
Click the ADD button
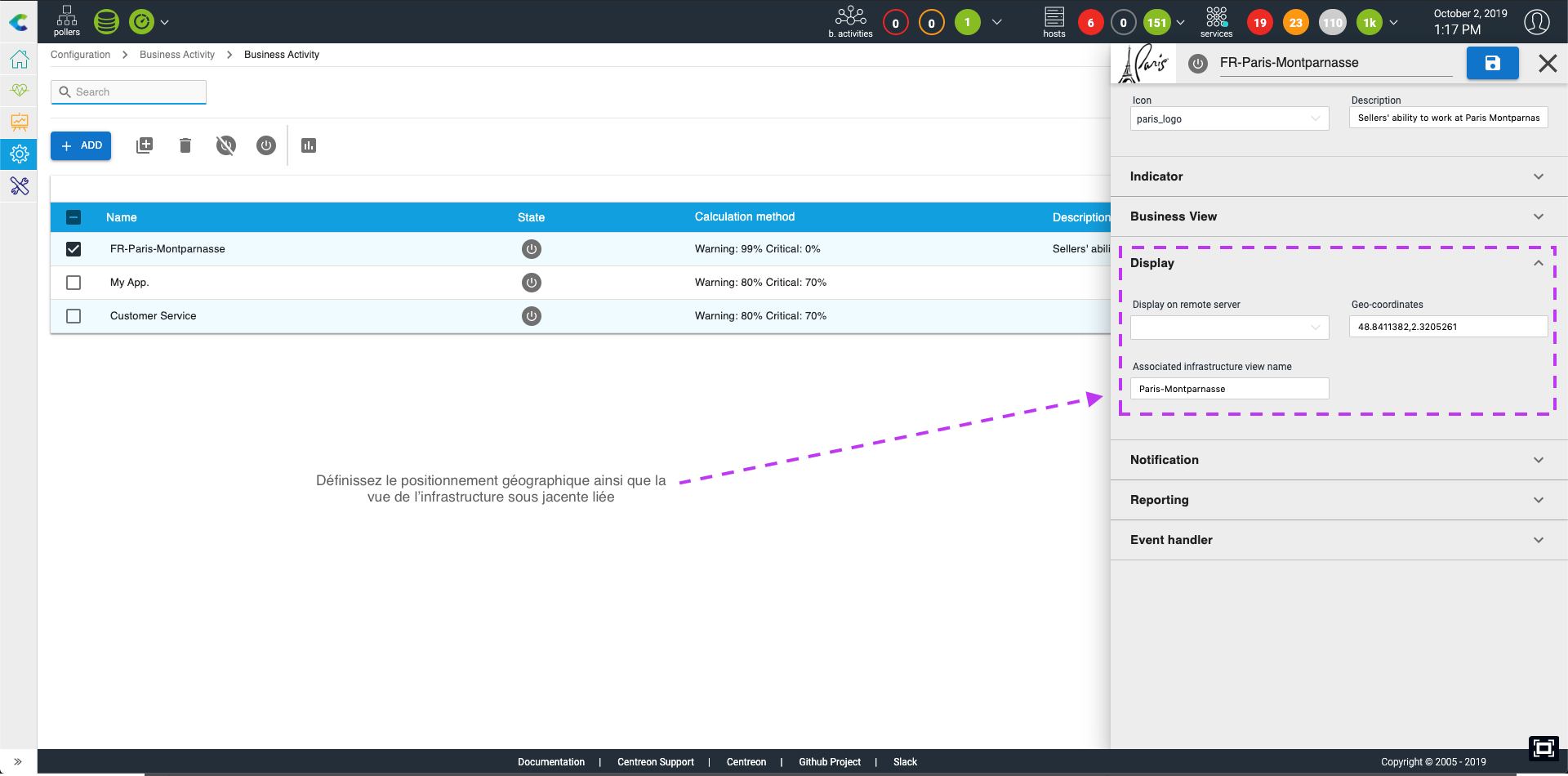point(81,145)
